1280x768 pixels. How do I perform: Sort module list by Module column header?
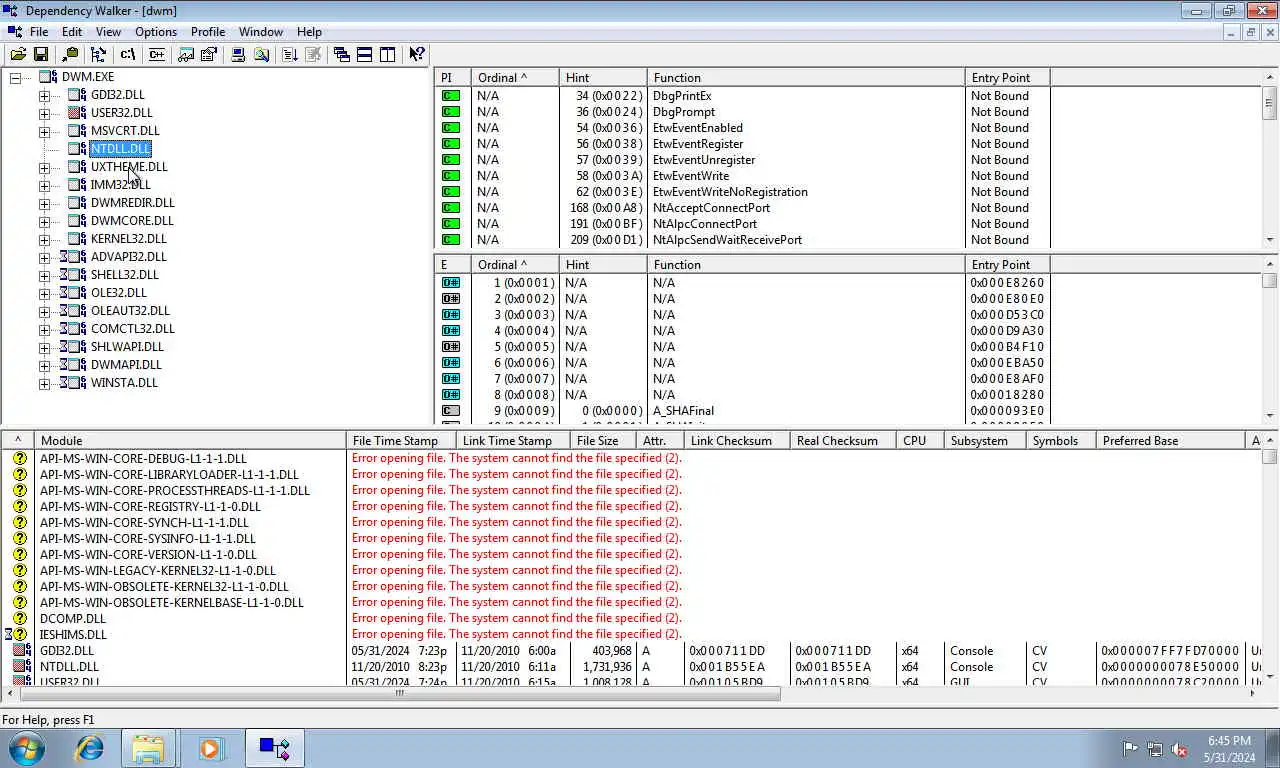[190, 441]
